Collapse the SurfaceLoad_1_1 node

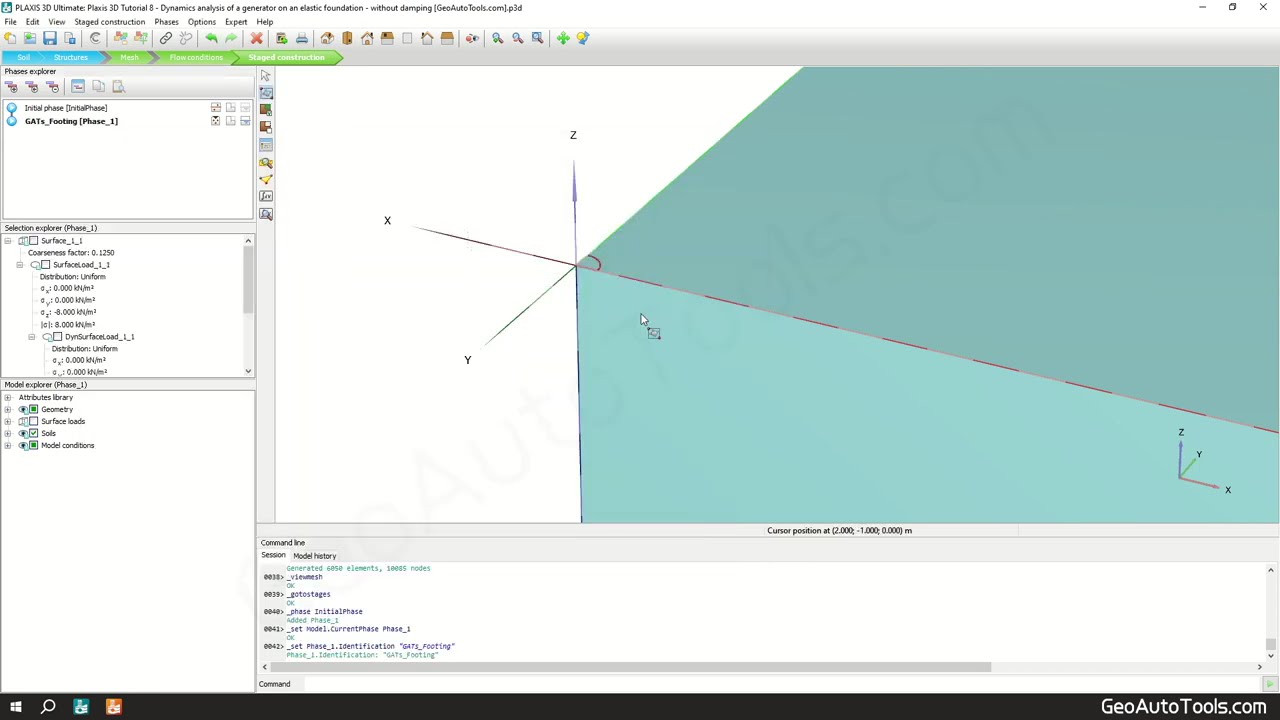(20, 265)
